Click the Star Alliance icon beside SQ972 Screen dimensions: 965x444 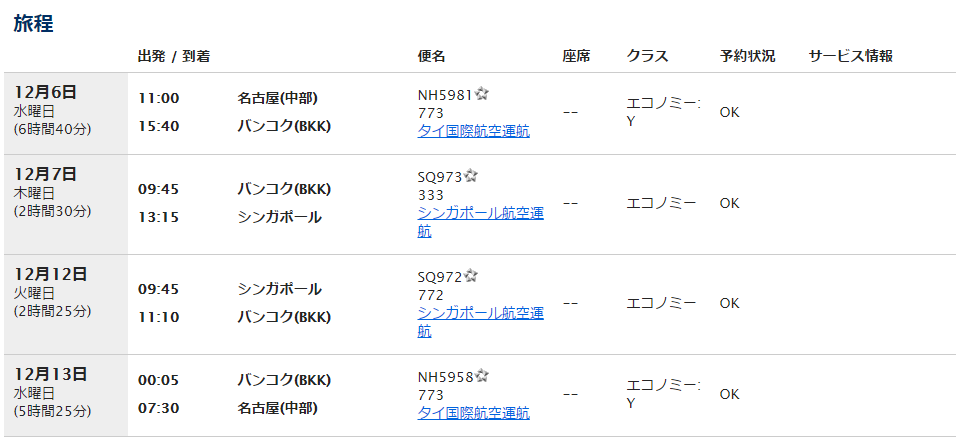471,276
